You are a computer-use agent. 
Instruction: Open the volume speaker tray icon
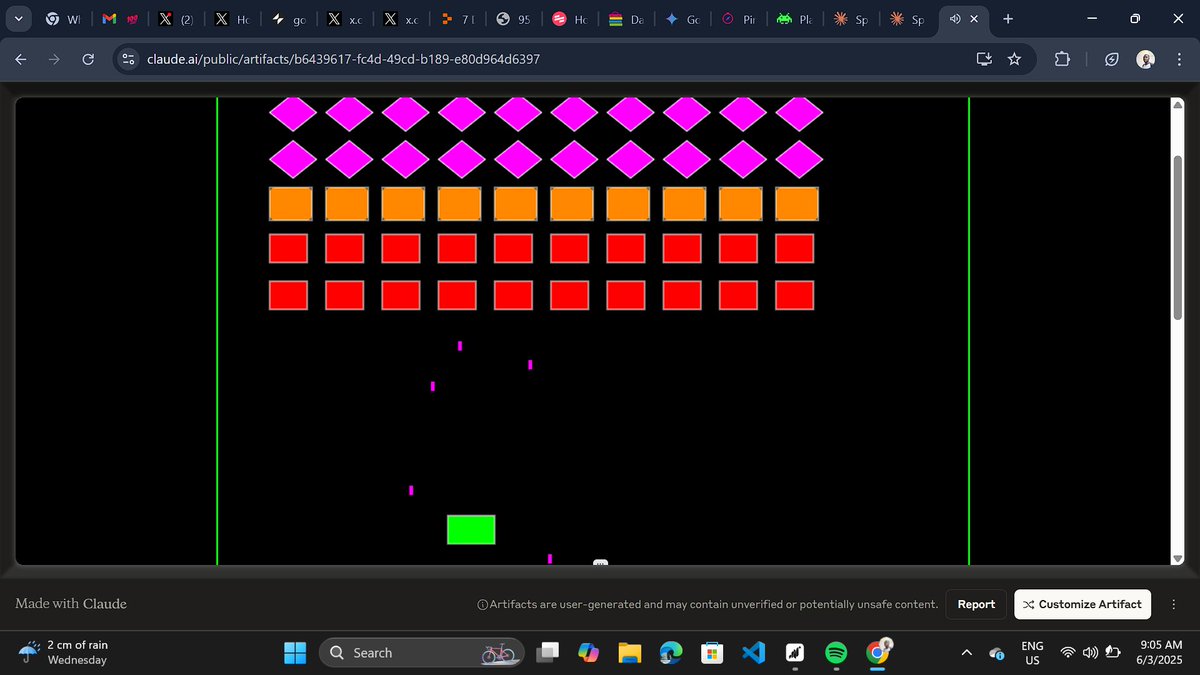(x=1090, y=653)
